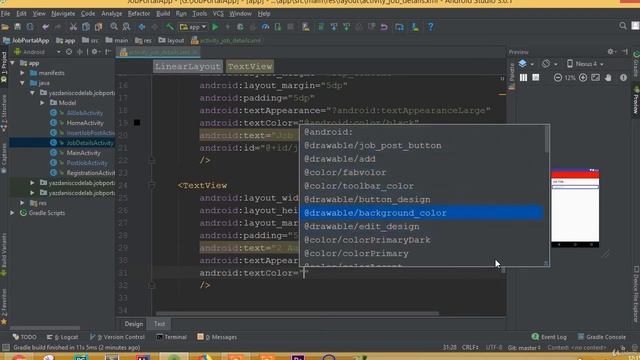Open the Build menu
This screenshot has height=360, width=640.
163,13
